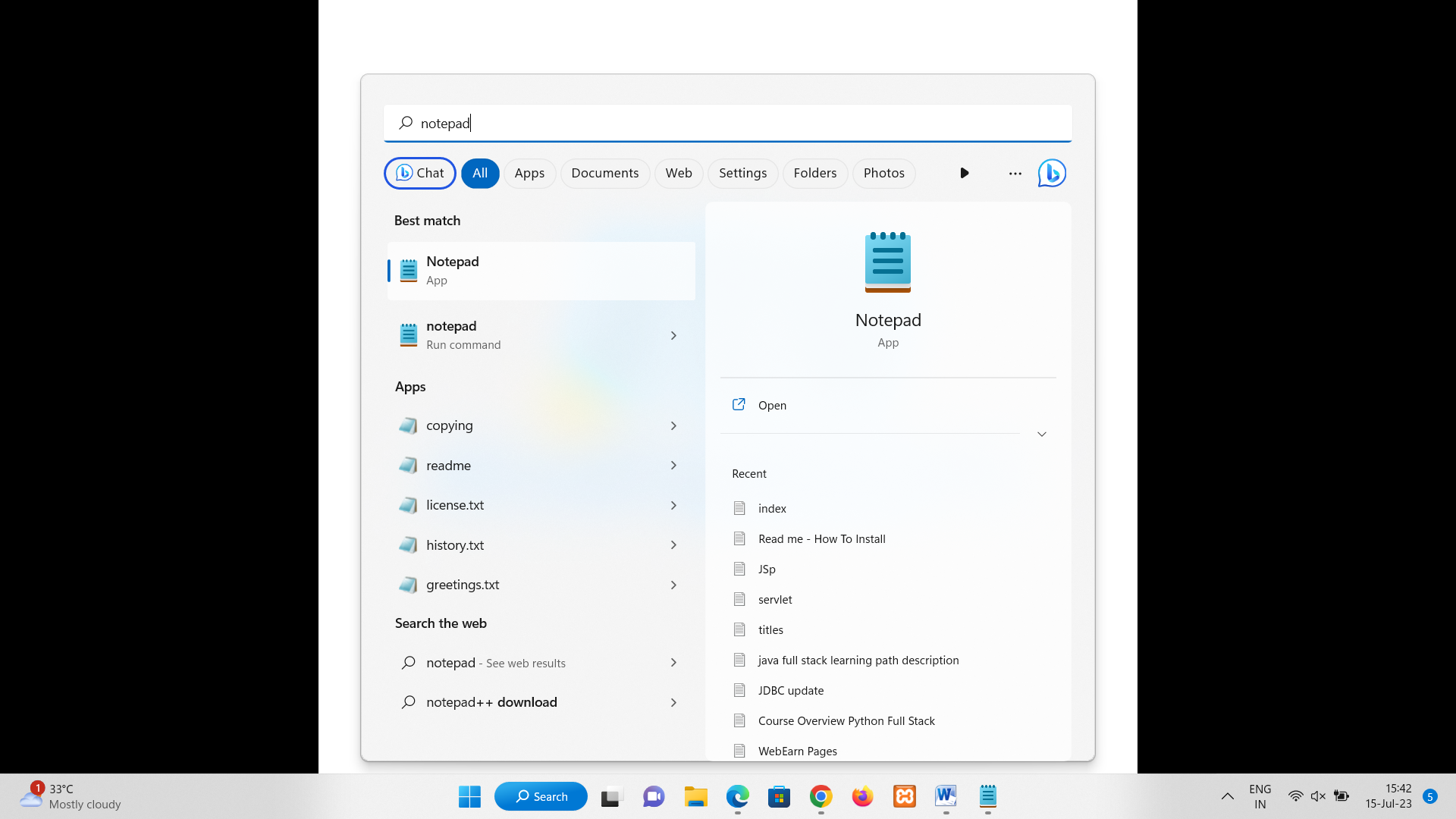Expand notepad Run command result chevron
The image size is (1456, 819).
[673, 335]
